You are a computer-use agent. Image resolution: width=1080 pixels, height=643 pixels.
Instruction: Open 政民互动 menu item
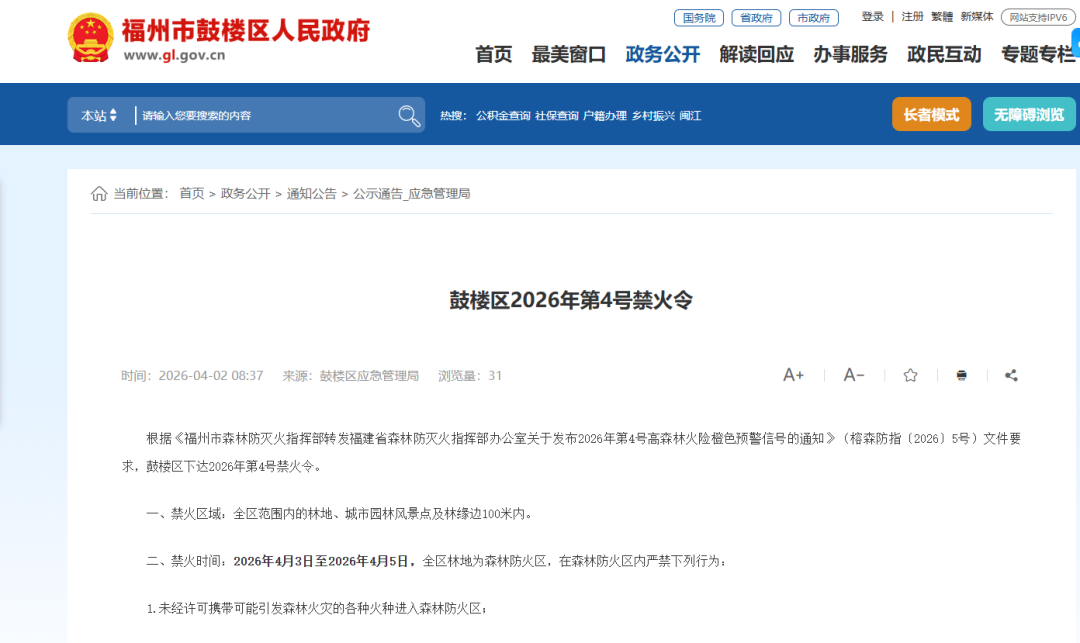(944, 54)
